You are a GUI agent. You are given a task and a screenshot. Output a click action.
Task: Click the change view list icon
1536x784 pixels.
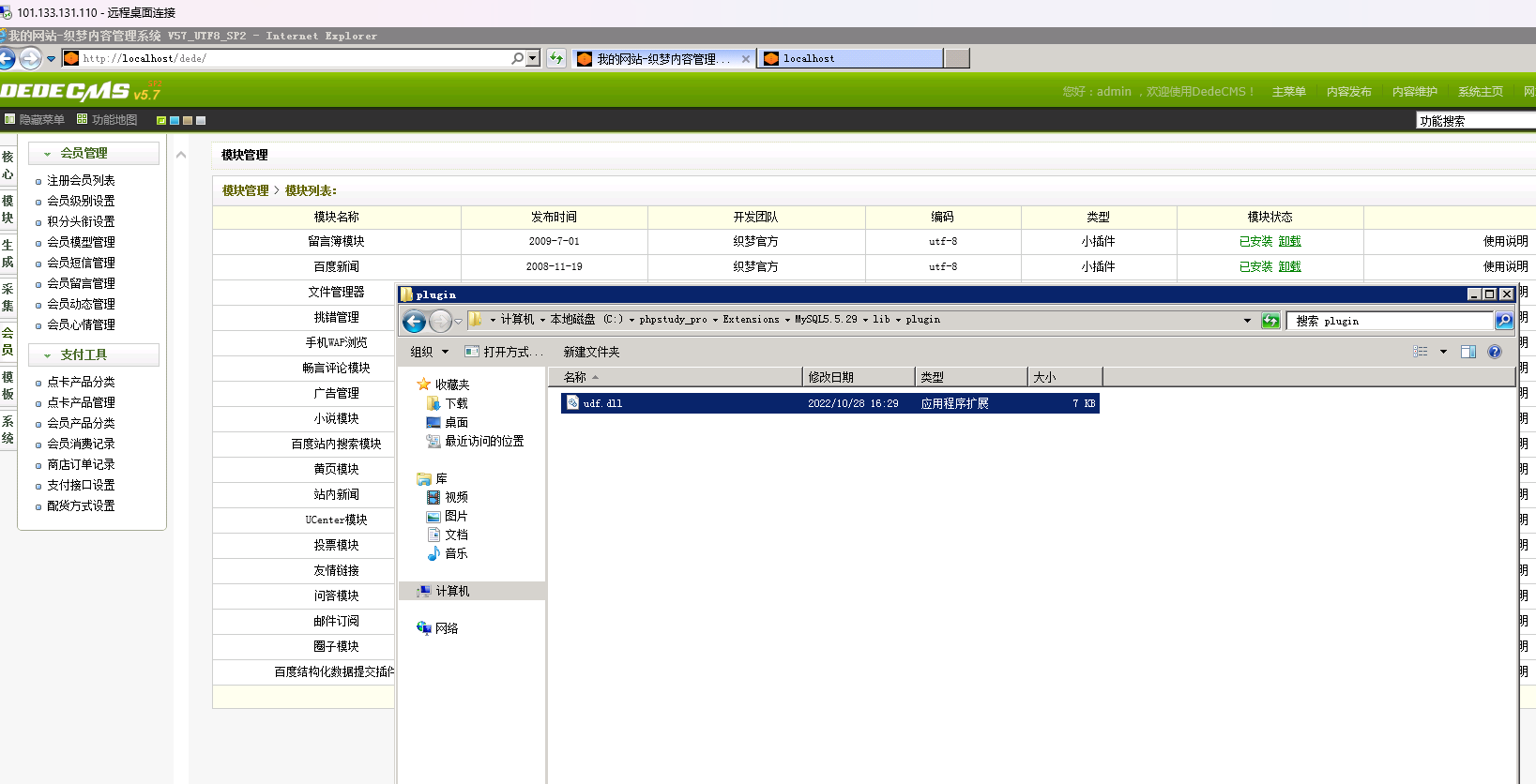1421,352
